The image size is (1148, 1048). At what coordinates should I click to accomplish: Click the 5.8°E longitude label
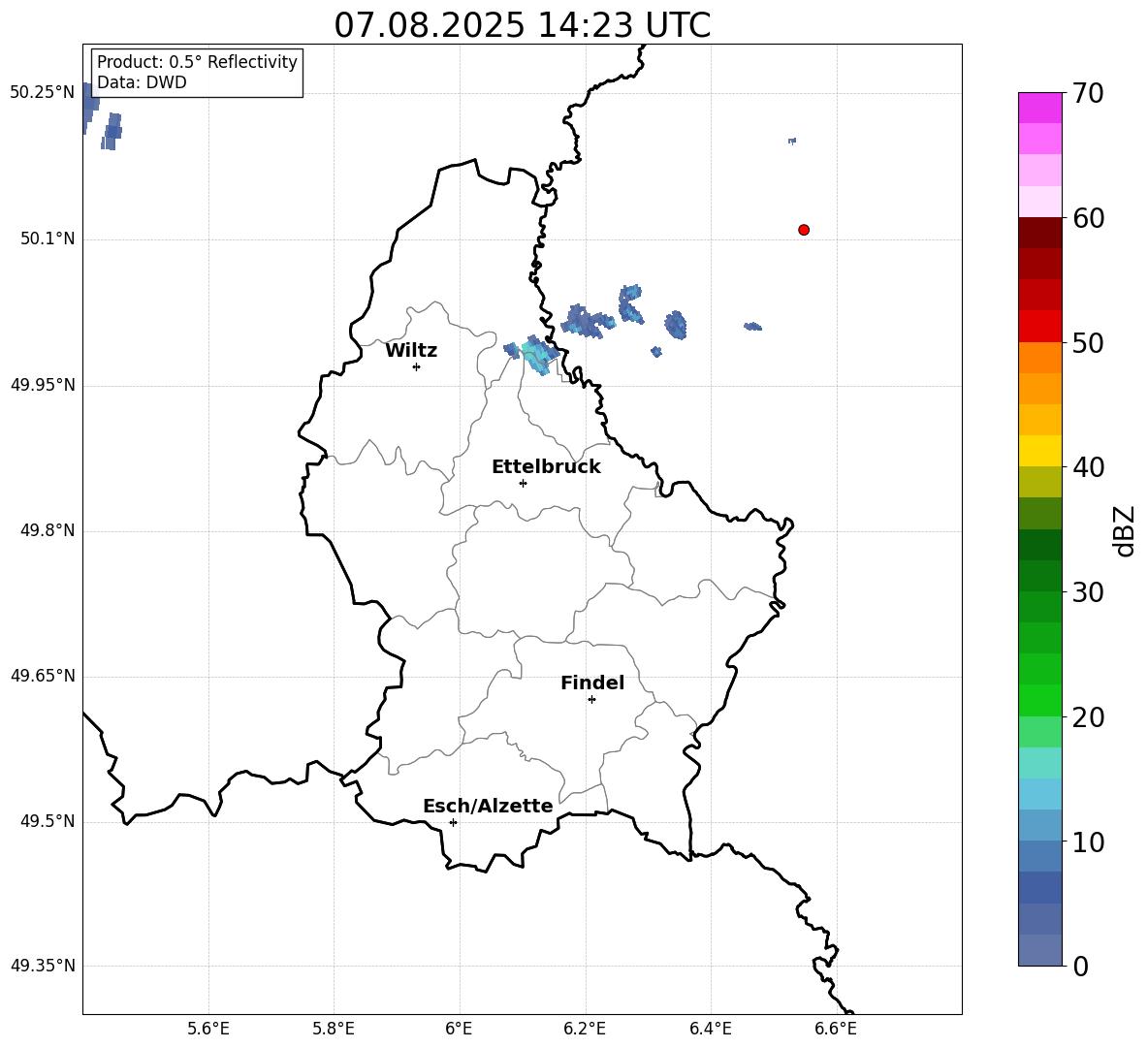[334, 1029]
